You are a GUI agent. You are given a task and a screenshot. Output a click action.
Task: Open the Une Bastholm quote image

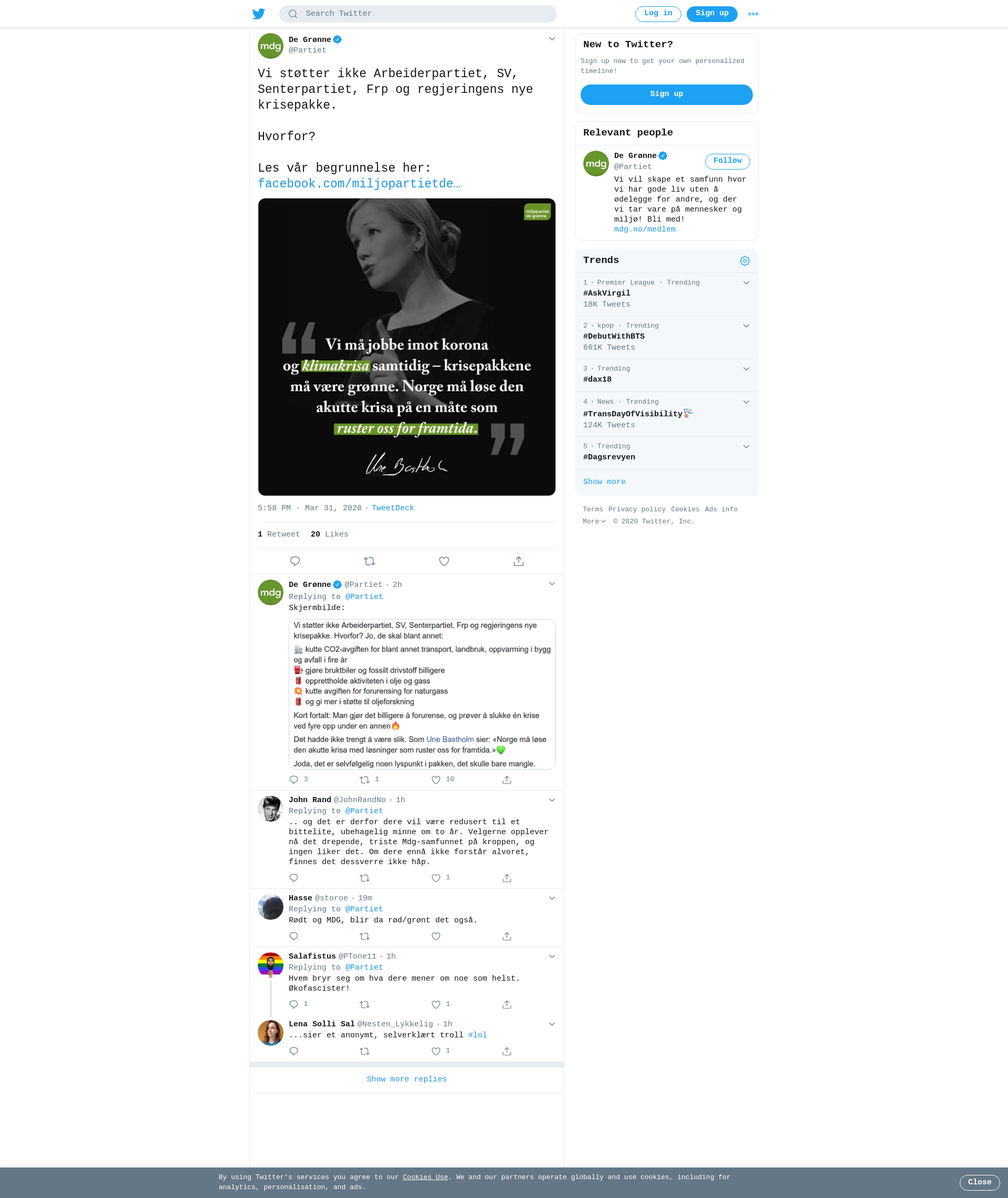(406, 346)
